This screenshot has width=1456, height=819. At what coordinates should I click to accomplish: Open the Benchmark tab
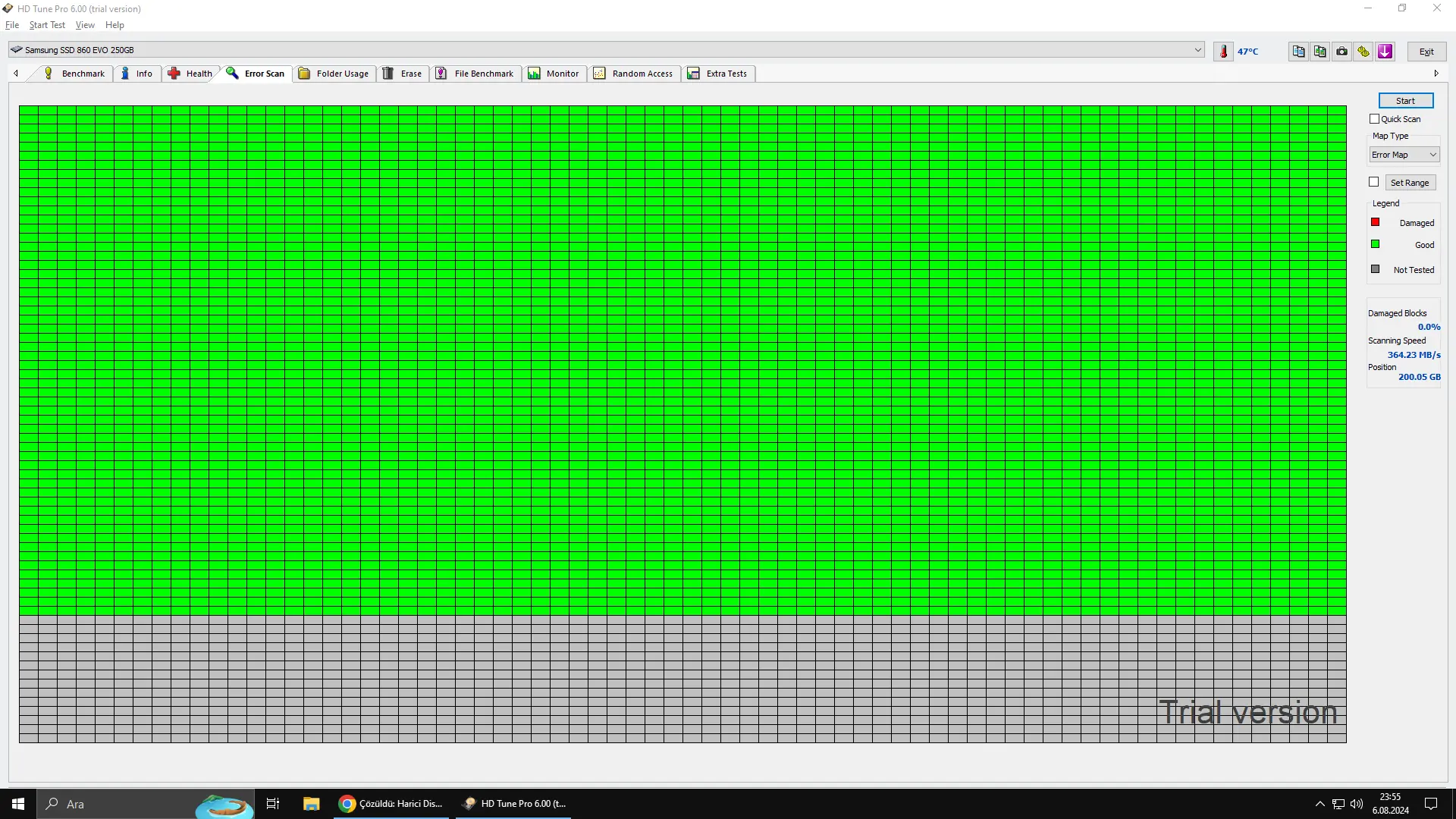pyautogui.click(x=74, y=74)
